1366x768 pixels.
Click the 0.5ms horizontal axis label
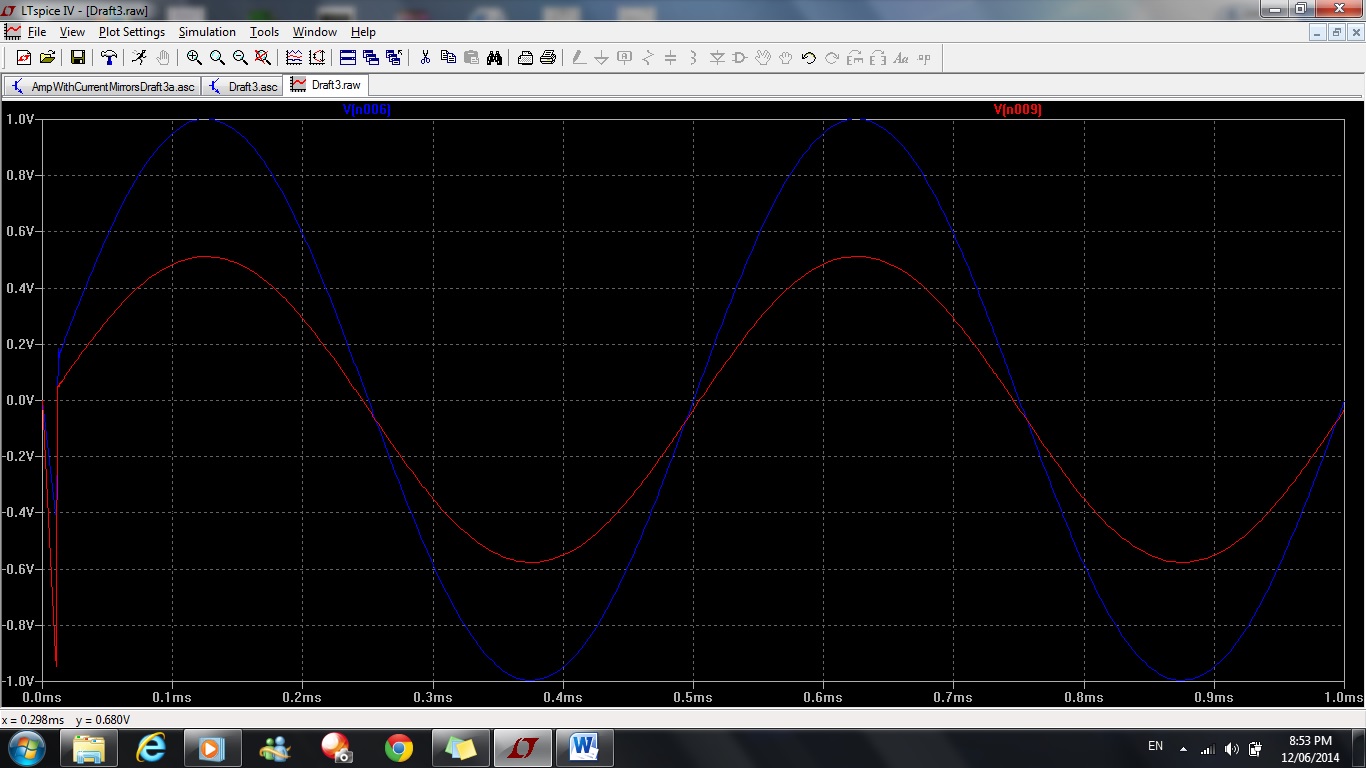pyautogui.click(x=692, y=697)
